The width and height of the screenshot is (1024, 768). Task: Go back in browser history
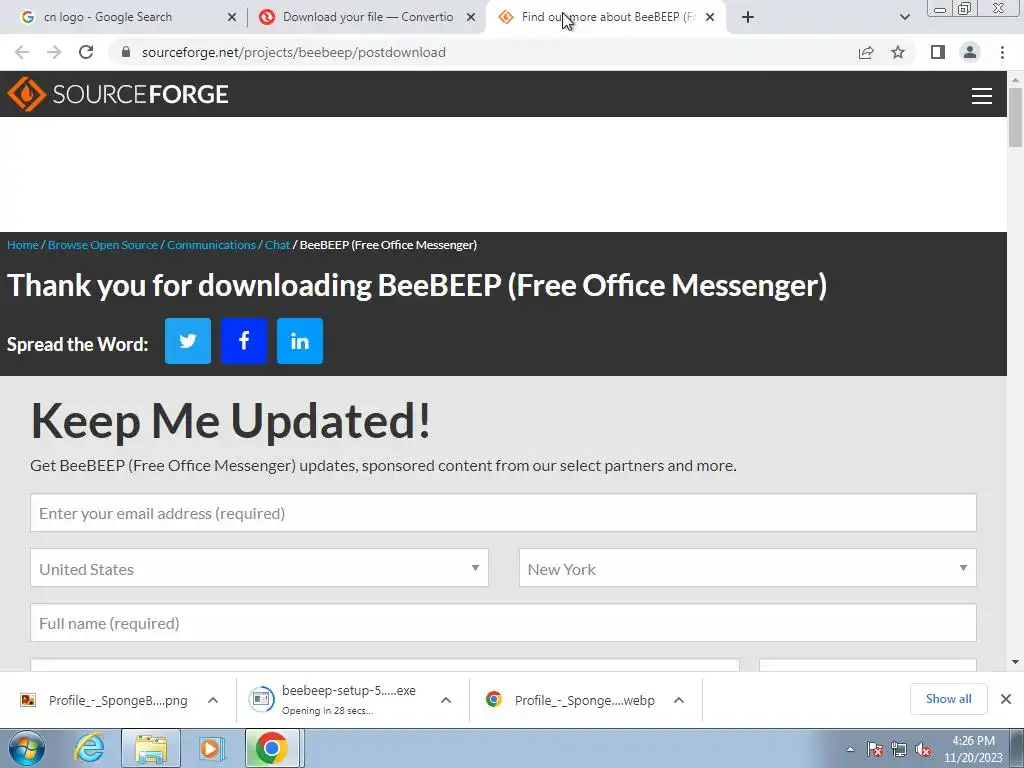pos(22,52)
